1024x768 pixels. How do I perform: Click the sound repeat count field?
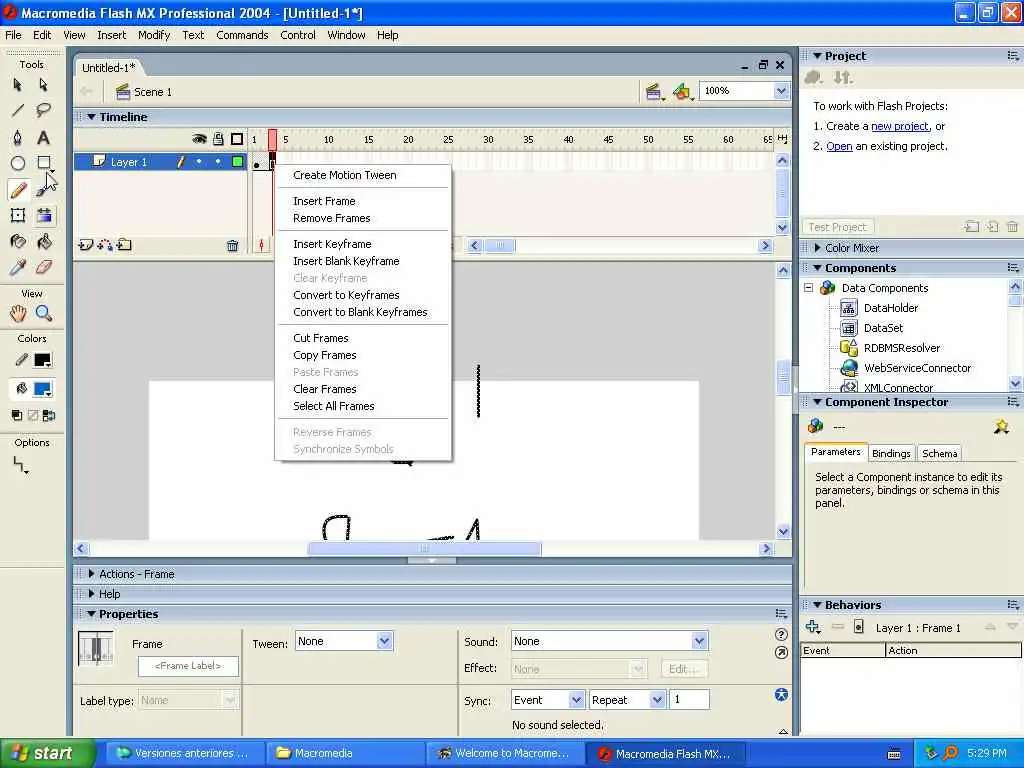point(689,699)
